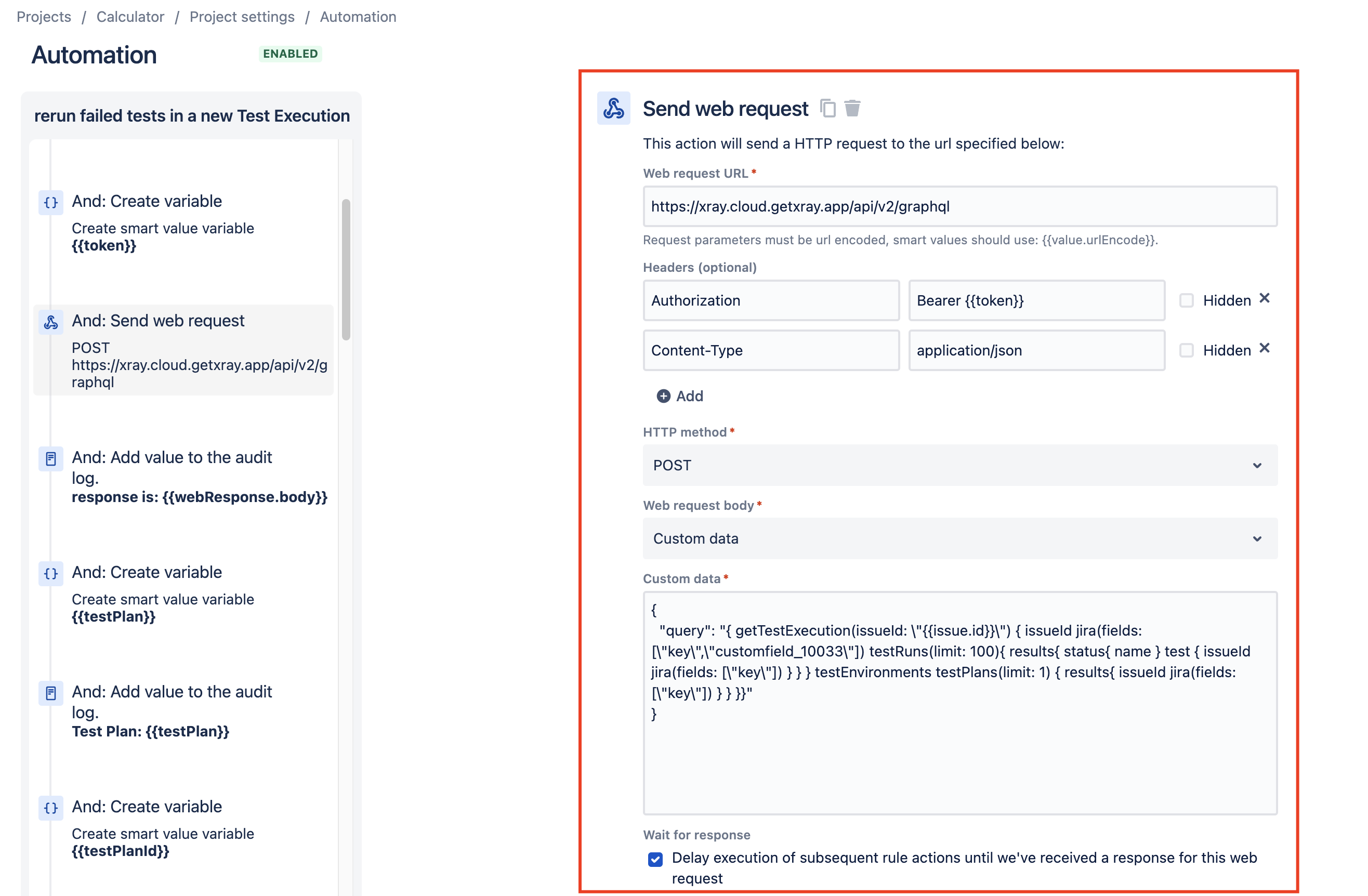The height and width of the screenshot is (896, 1368).
Task: Open the HTTP method POST dropdown
Action: click(x=960, y=465)
